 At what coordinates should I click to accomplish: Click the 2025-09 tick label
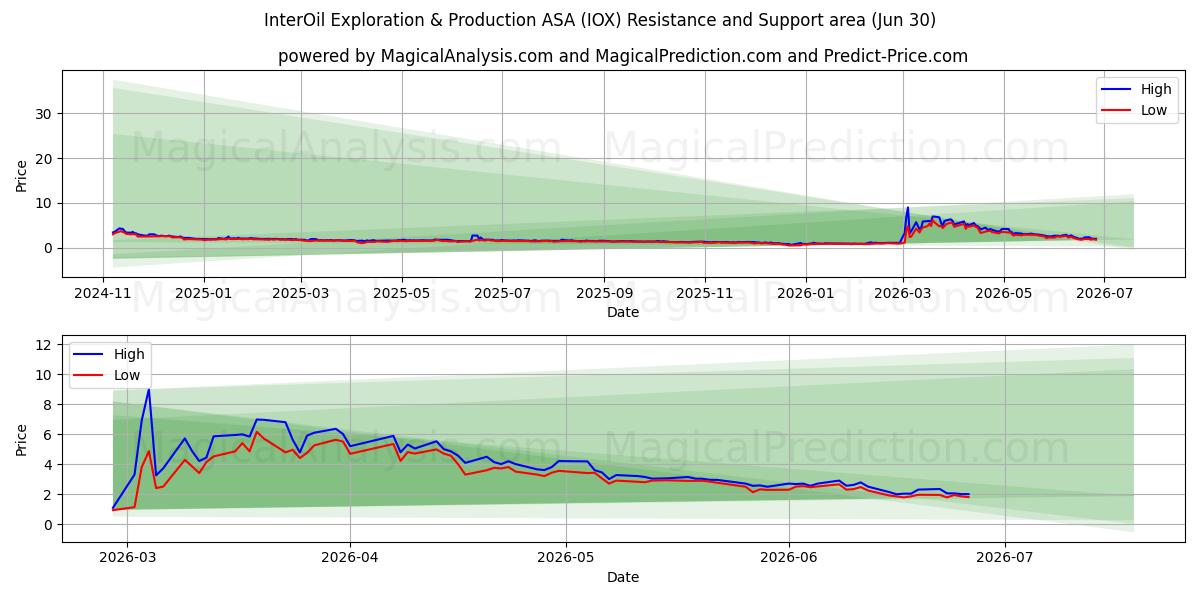click(x=604, y=293)
